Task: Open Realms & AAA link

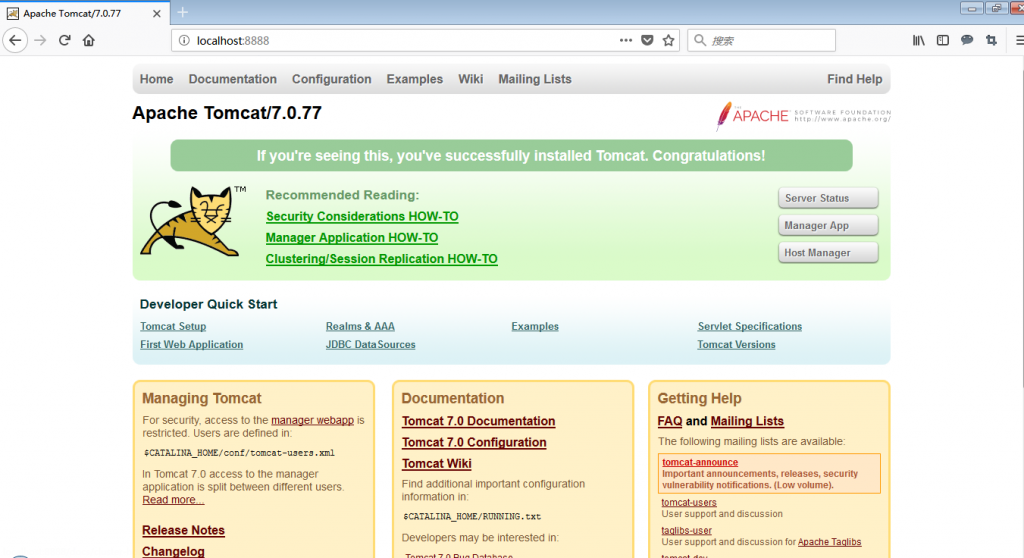Action: (x=360, y=326)
